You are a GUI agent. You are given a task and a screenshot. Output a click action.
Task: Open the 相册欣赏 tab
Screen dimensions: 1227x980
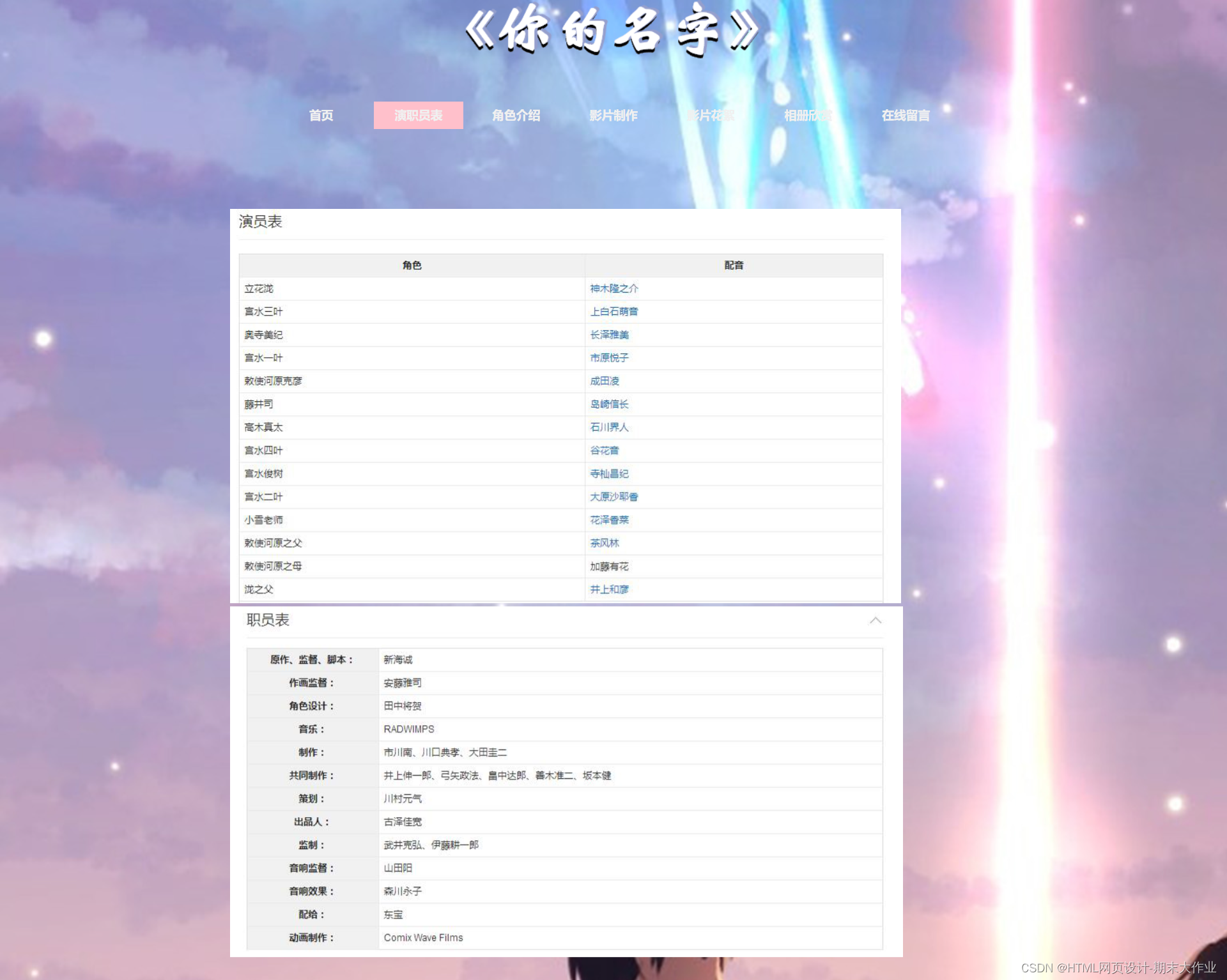tap(808, 116)
